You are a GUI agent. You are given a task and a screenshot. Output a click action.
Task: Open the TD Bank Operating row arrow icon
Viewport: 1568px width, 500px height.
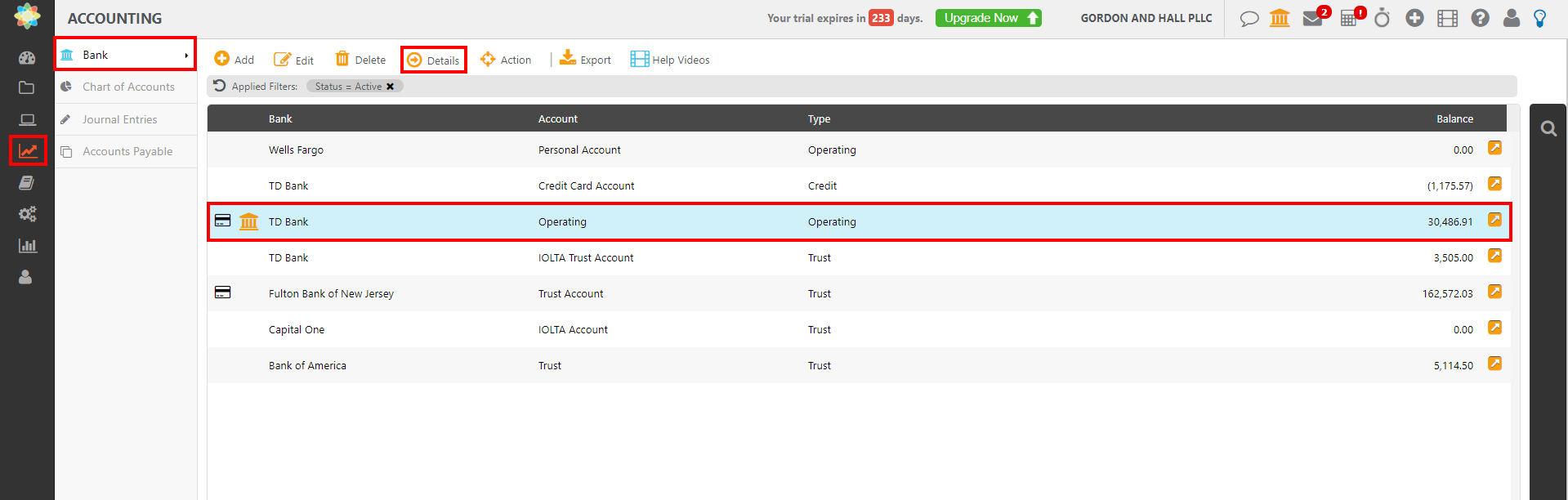[x=1494, y=220]
